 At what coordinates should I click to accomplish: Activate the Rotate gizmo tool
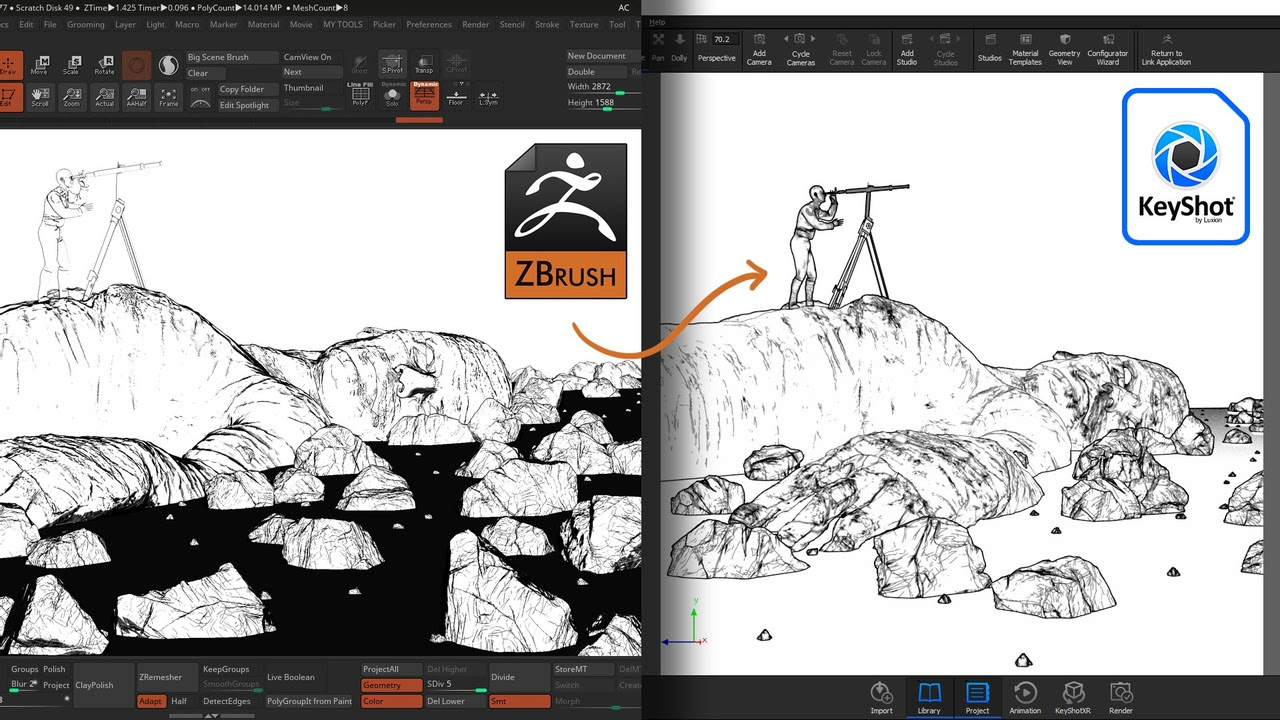(x=104, y=65)
